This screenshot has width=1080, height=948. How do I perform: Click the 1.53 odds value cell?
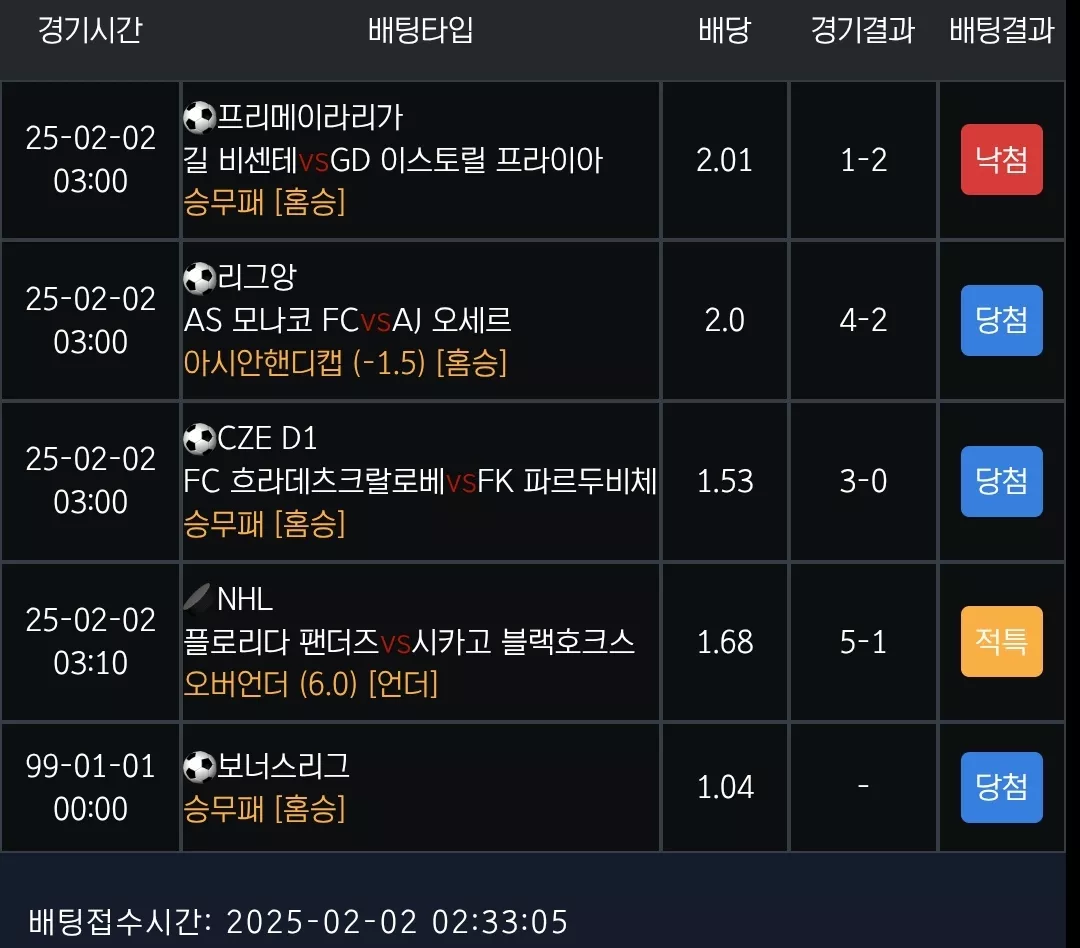pyautogui.click(x=725, y=481)
